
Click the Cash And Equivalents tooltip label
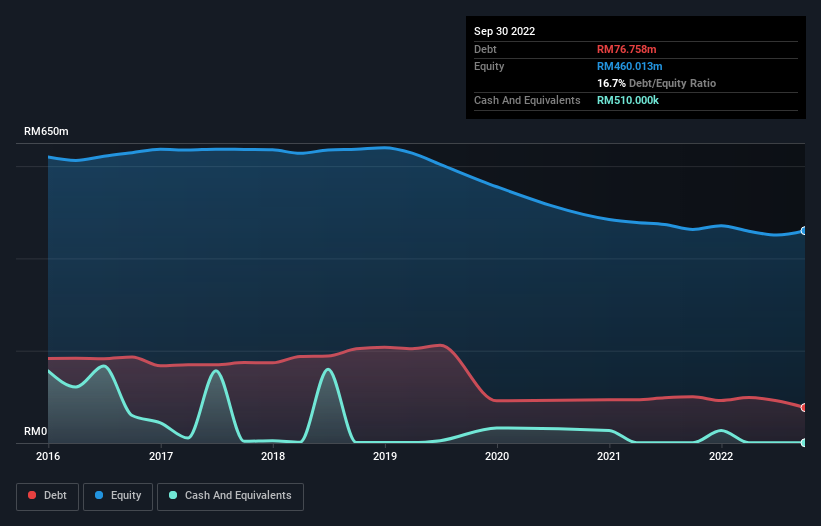(527, 100)
